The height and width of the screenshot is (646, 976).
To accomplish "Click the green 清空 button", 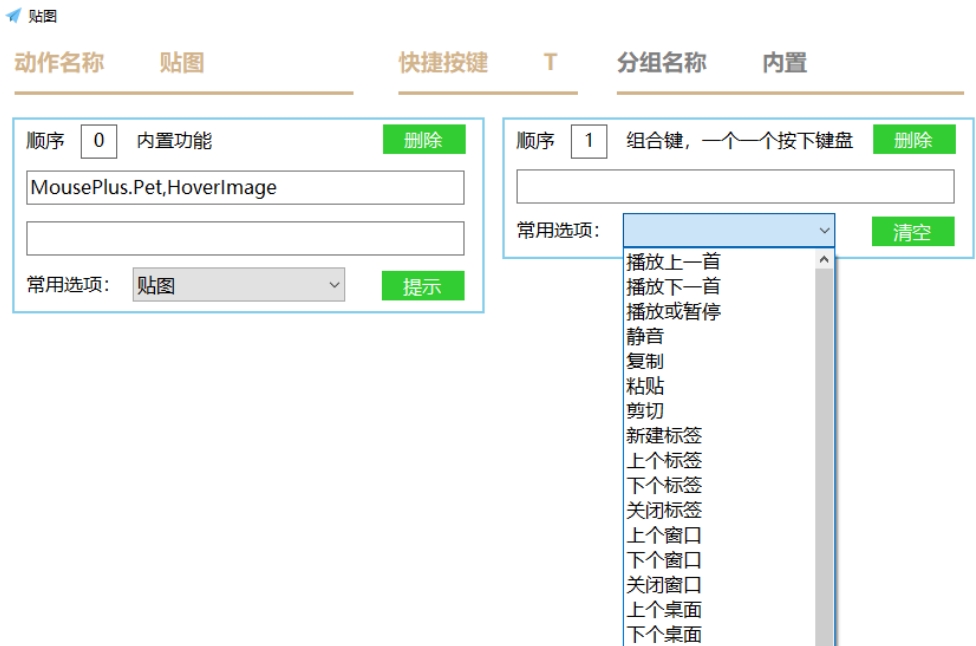I will click(912, 233).
